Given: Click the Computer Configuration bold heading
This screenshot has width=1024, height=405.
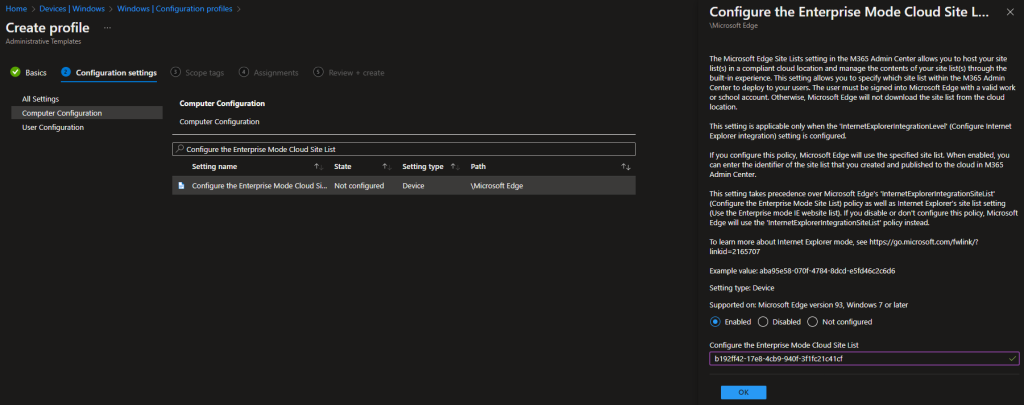Looking at the screenshot, I should click(221, 104).
